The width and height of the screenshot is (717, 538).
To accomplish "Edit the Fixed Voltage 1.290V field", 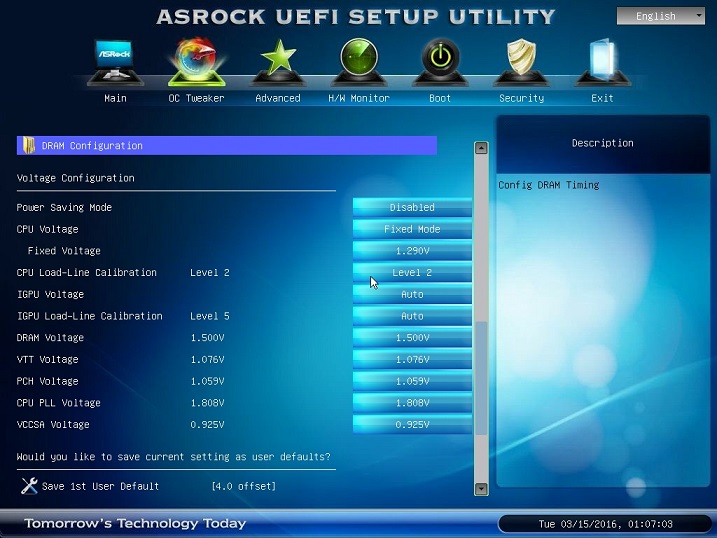I will [x=412, y=251].
